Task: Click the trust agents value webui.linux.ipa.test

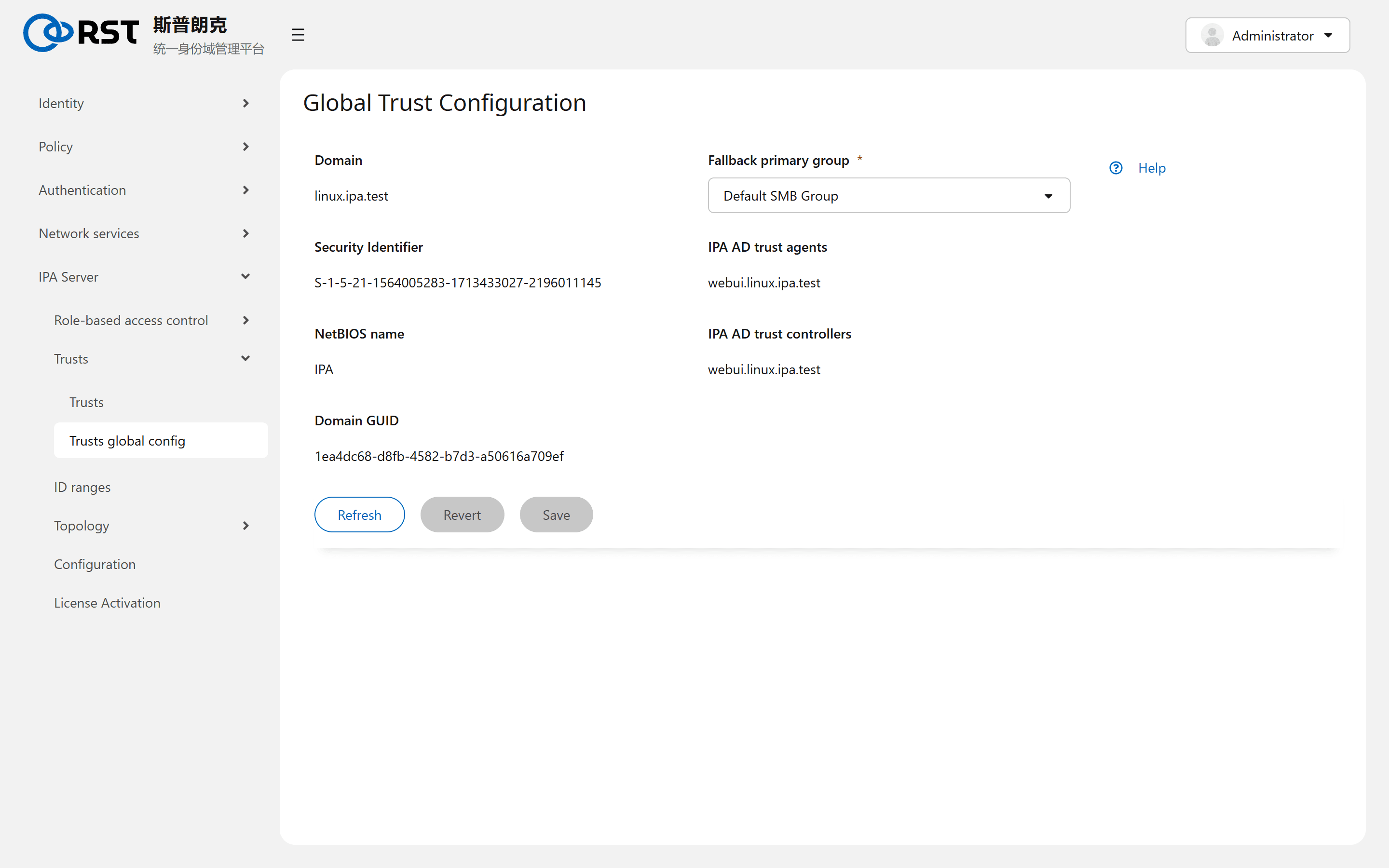Action: pyautogui.click(x=764, y=283)
